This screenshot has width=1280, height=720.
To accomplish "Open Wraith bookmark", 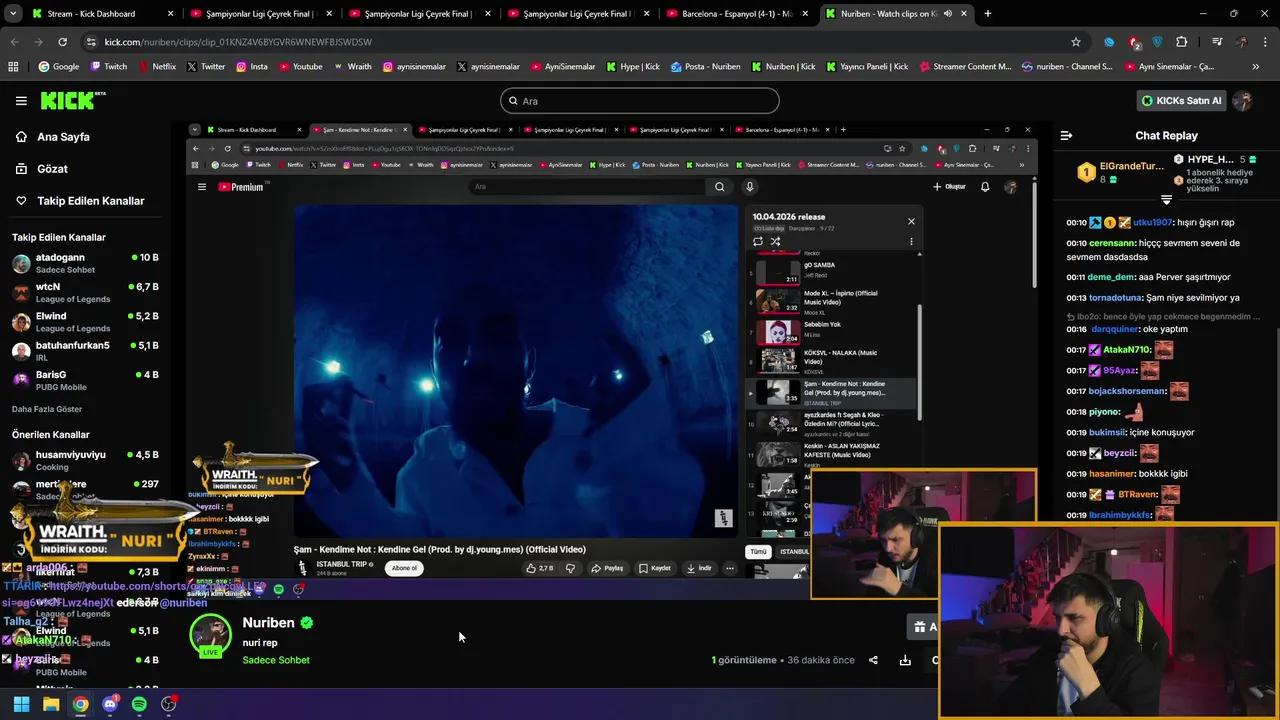I will point(352,67).
